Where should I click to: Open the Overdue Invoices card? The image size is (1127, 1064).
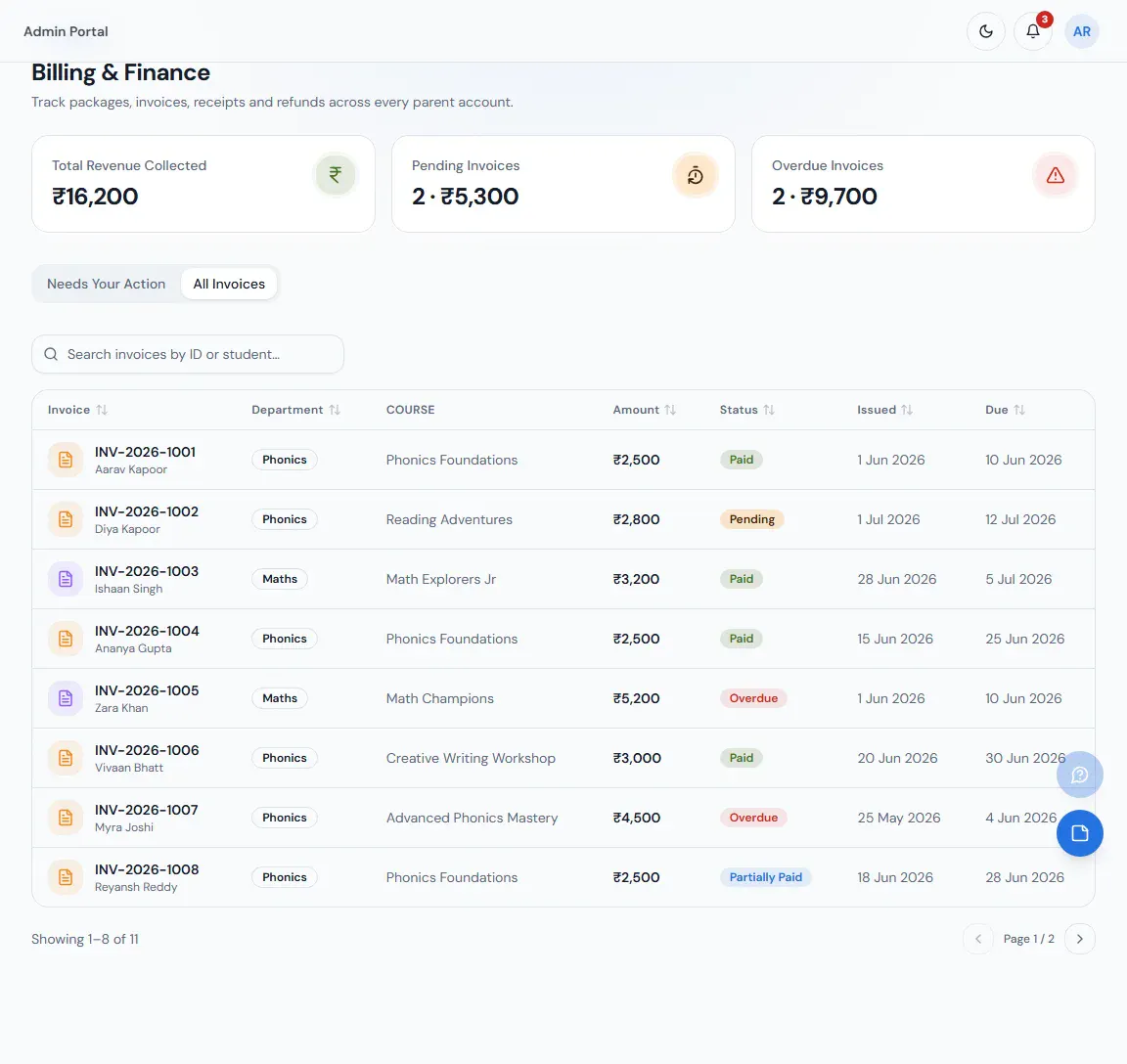pyautogui.click(x=924, y=184)
